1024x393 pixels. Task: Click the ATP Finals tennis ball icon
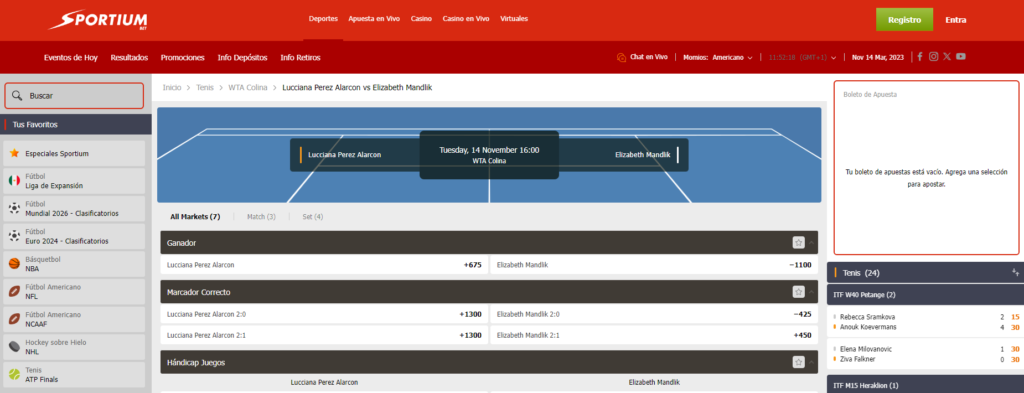click(x=14, y=375)
